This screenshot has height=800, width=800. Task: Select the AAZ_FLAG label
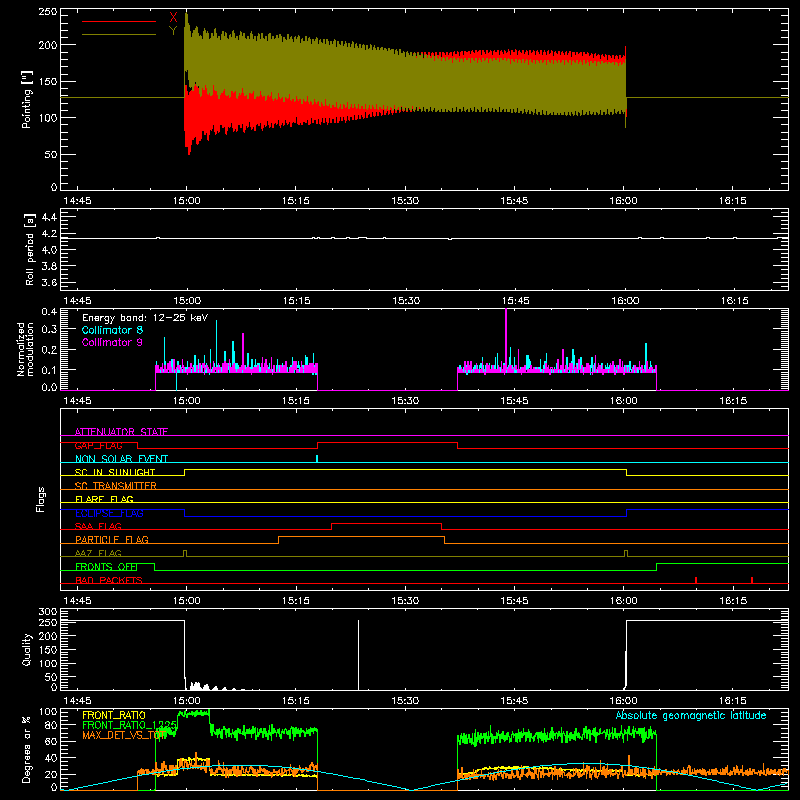(x=98, y=553)
